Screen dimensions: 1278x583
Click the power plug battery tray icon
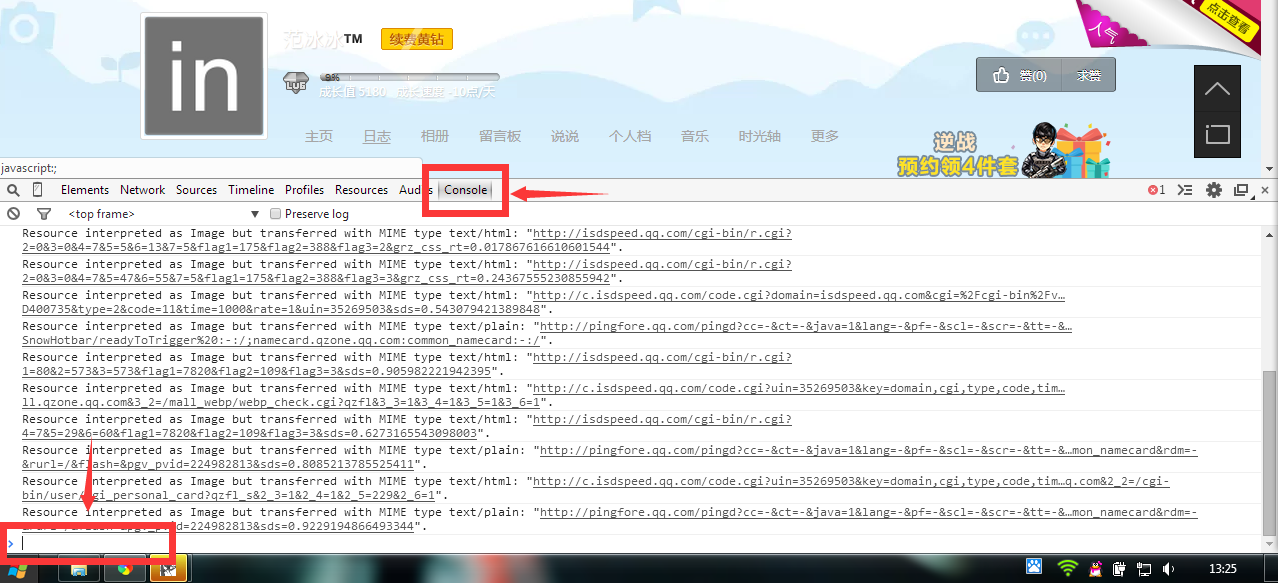pyautogui.click(x=1119, y=568)
